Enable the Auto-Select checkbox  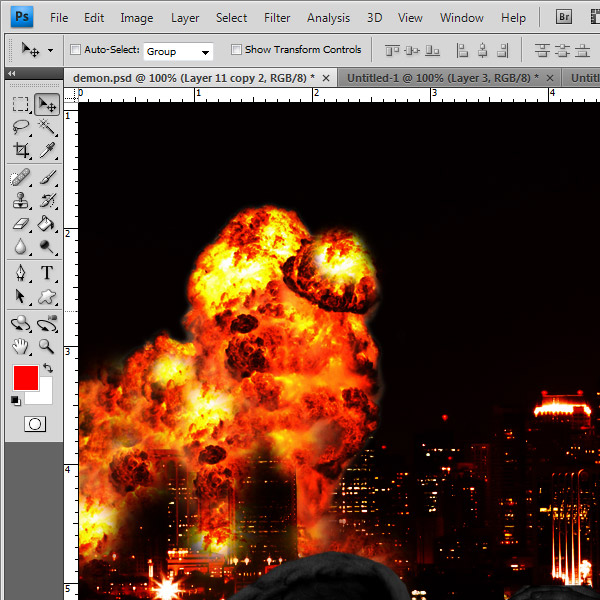pos(75,49)
